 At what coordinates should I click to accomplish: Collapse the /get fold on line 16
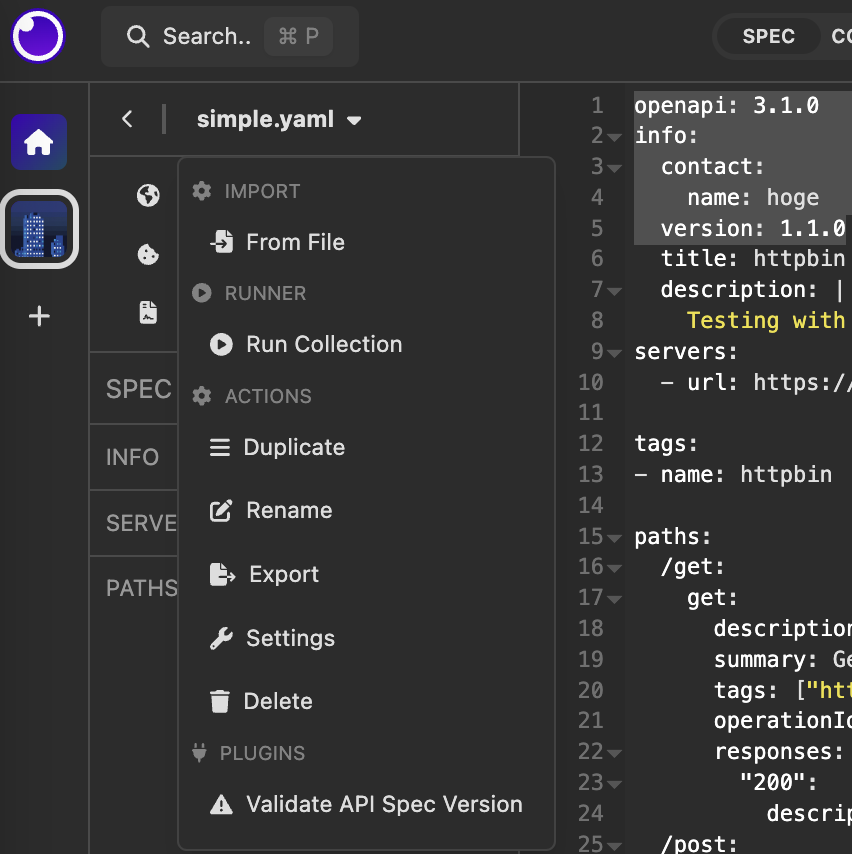(x=614, y=569)
